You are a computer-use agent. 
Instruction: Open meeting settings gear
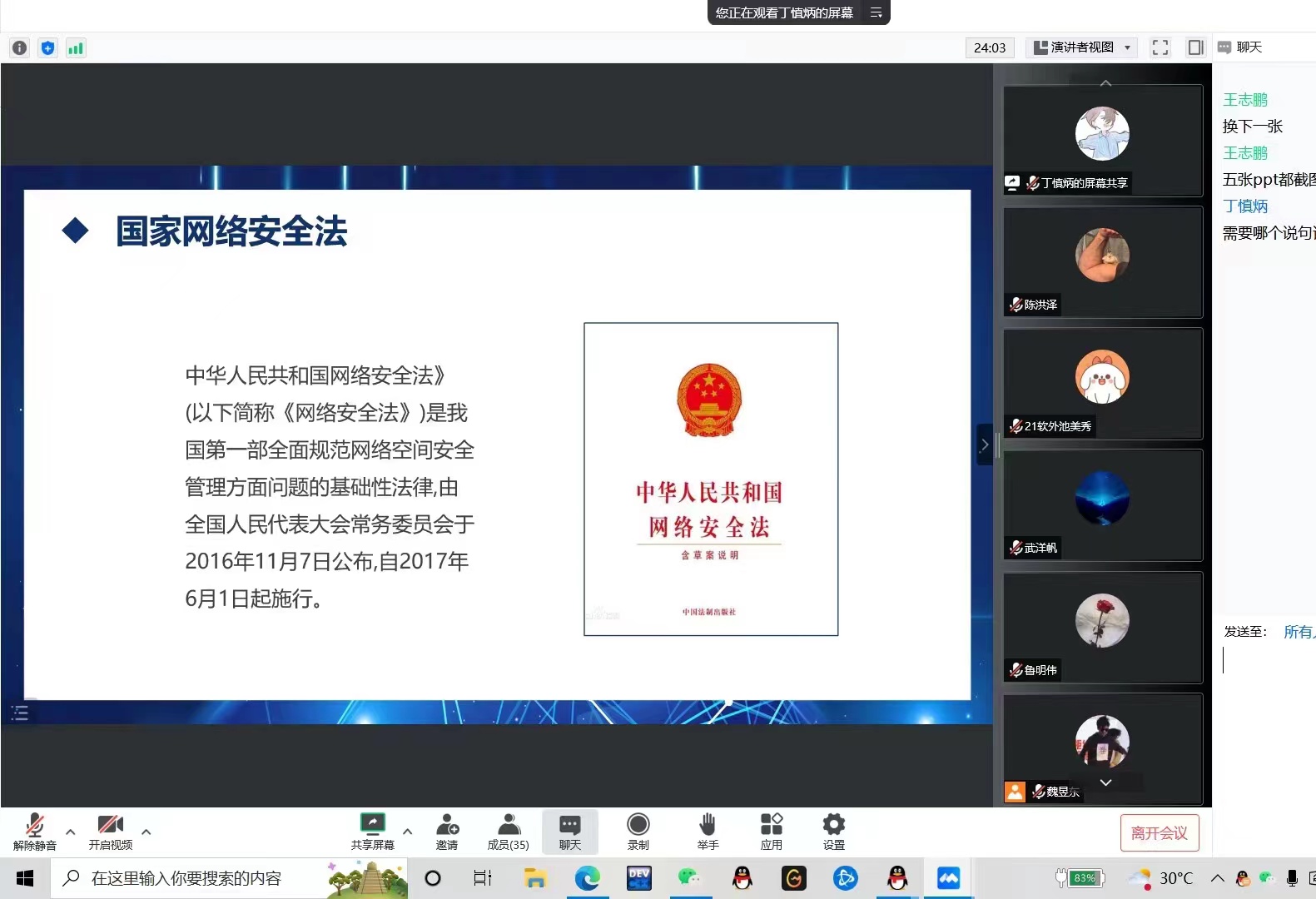pyautogui.click(x=833, y=831)
